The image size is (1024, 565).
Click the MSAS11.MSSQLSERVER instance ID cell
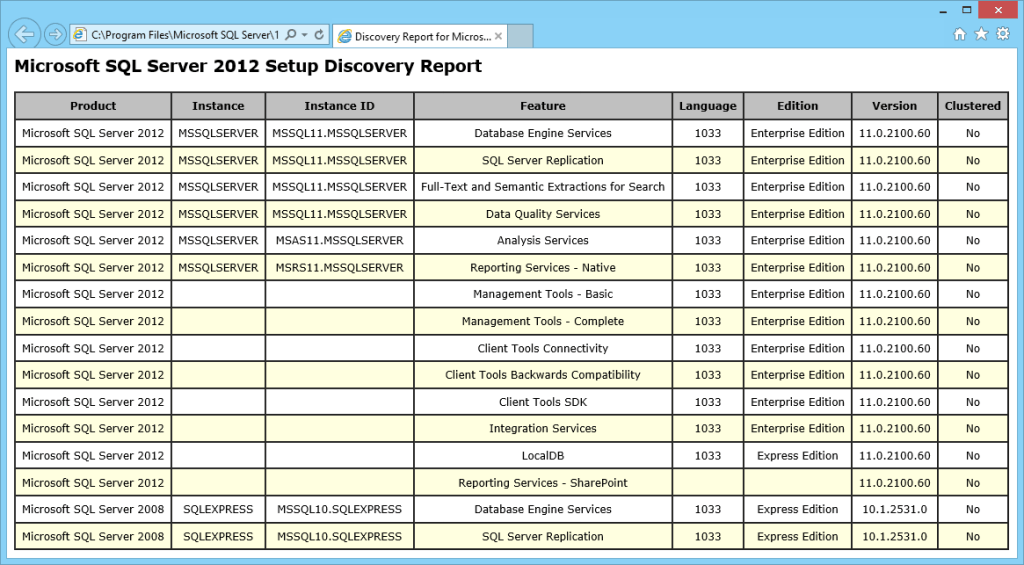tap(340, 240)
